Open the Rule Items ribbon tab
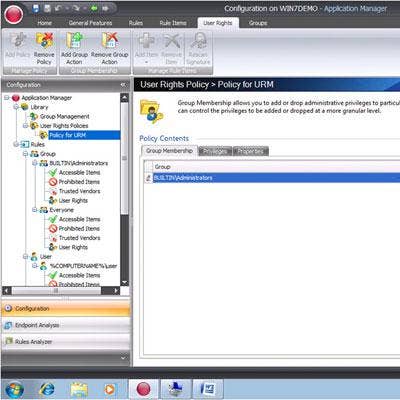 [173, 23]
